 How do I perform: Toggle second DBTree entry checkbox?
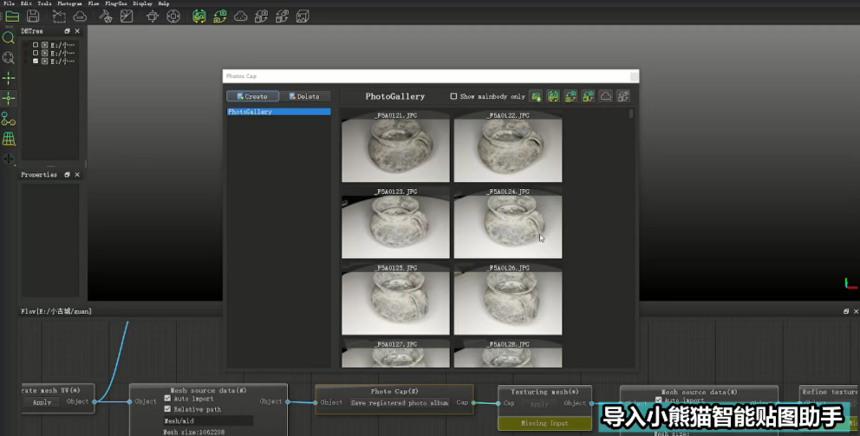coord(36,53)
